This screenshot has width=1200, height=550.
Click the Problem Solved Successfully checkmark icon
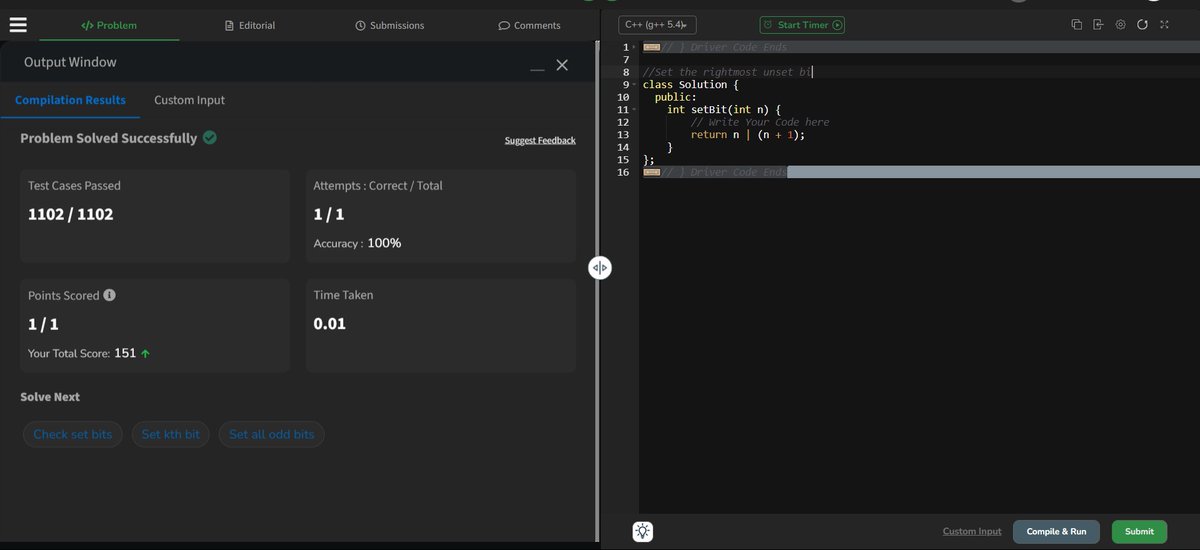pyautogui.click(x=210, y=138)
